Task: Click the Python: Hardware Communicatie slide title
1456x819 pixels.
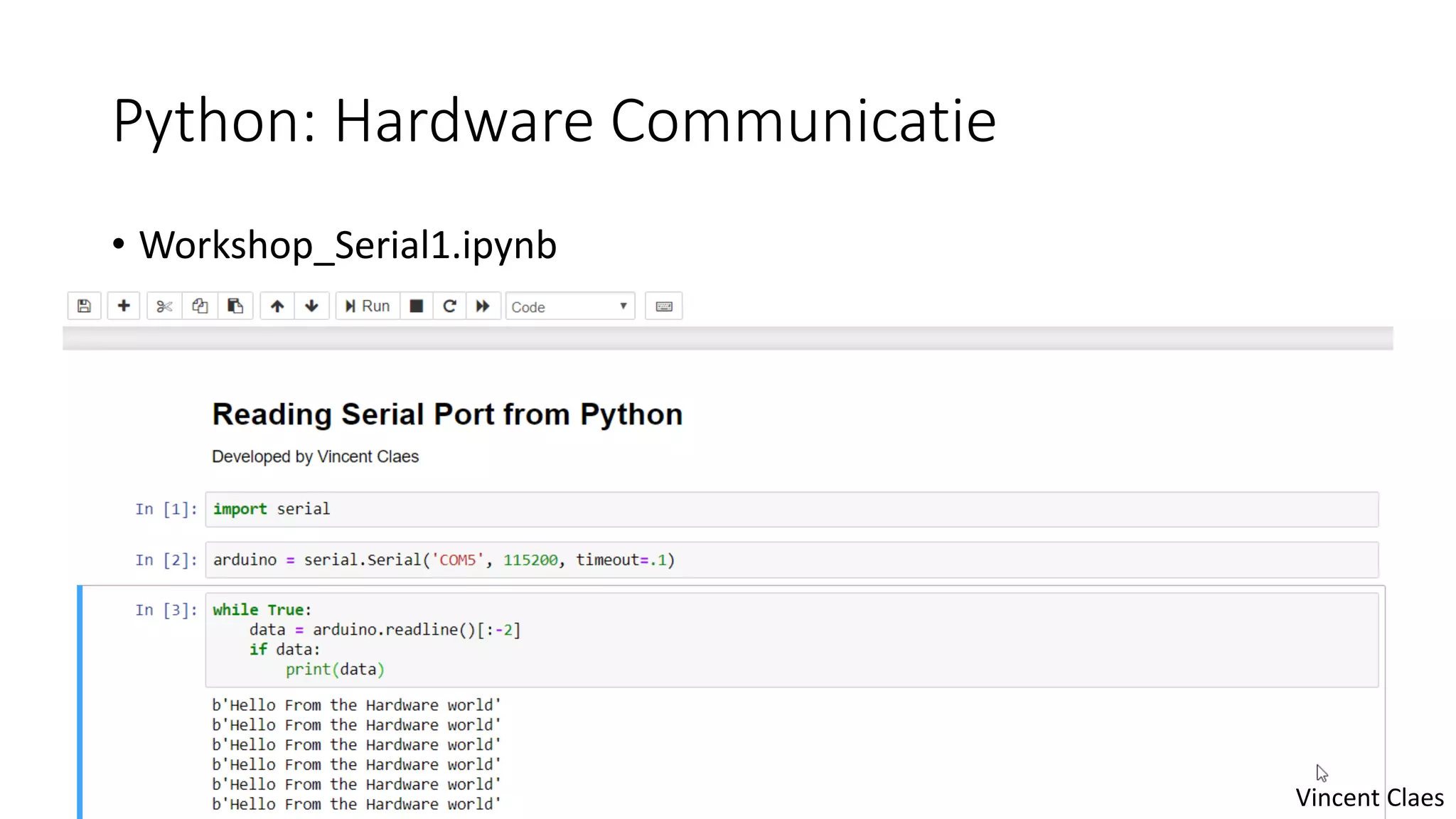Action: (x=554, y=121)
